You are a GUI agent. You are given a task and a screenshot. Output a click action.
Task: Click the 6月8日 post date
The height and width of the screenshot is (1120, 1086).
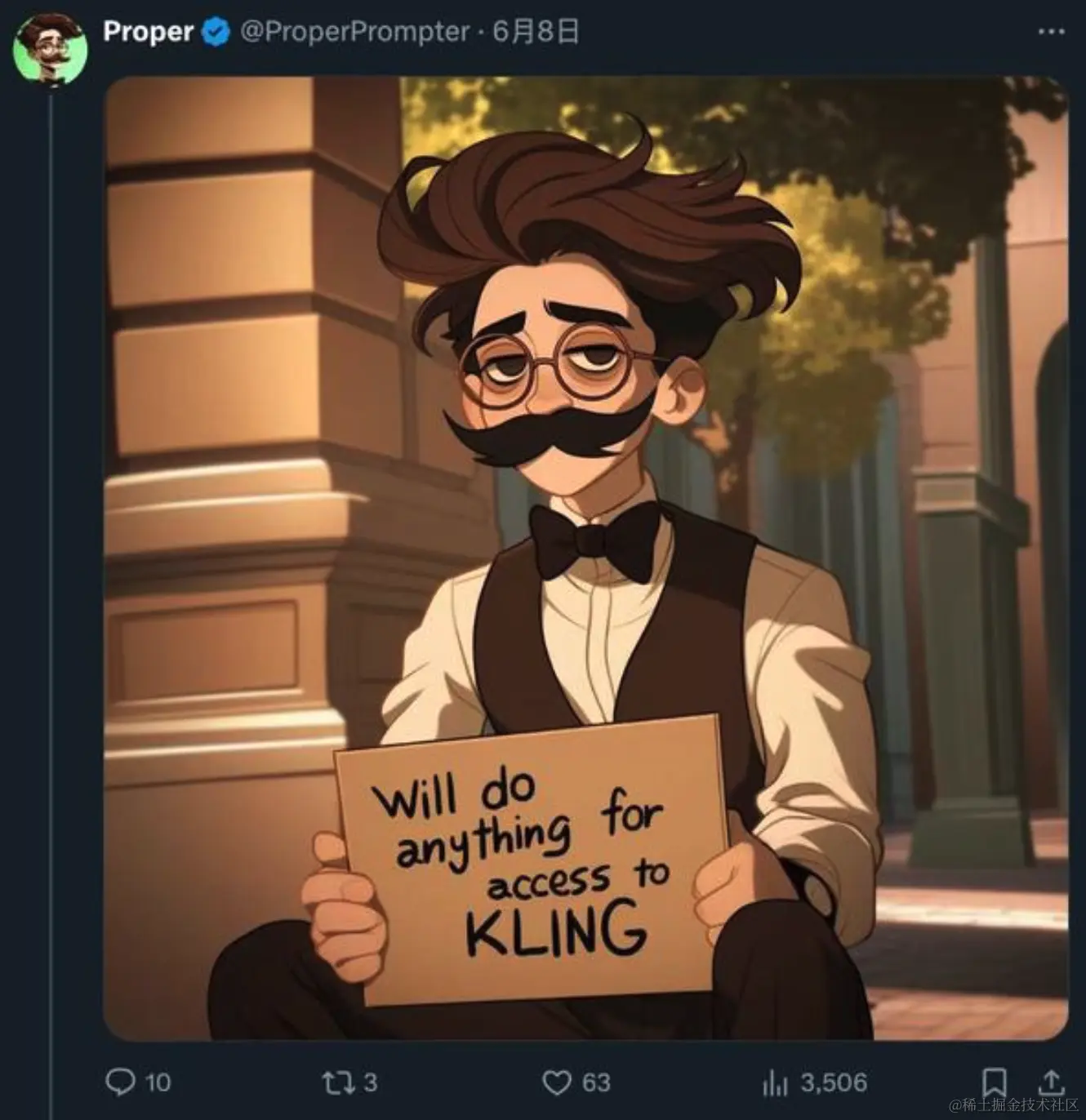click(x=535, y=33)
